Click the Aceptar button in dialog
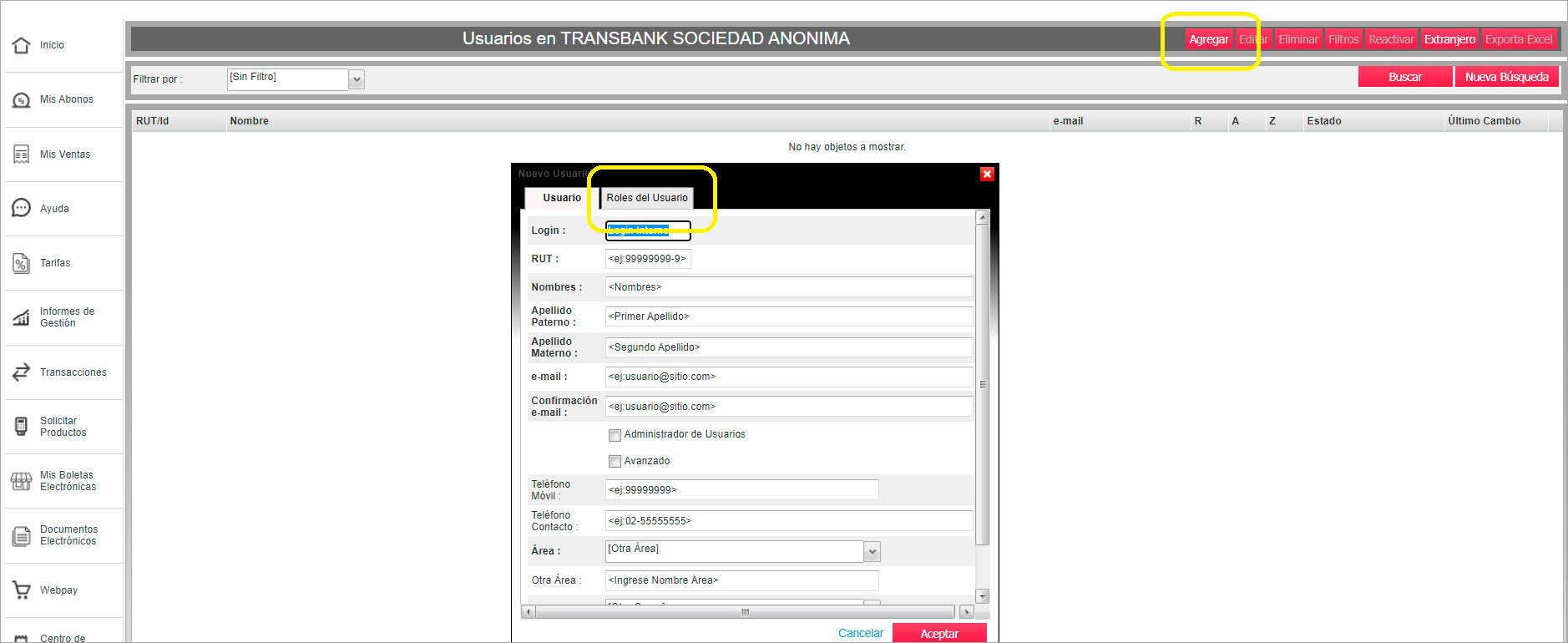This screenshot has width=1568, height=643. 939,634
